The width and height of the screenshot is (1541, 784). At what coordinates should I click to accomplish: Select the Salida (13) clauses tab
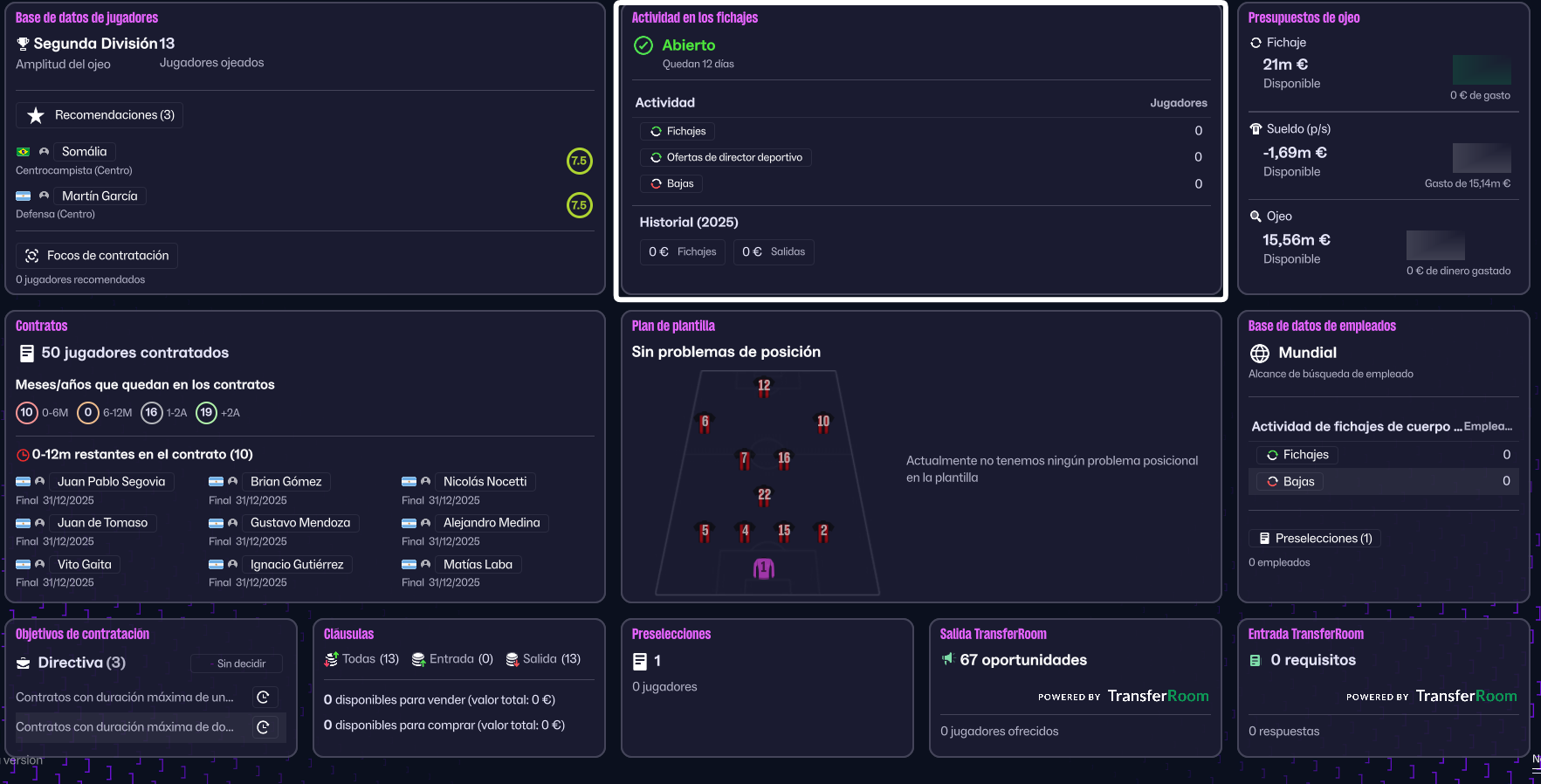543,659
